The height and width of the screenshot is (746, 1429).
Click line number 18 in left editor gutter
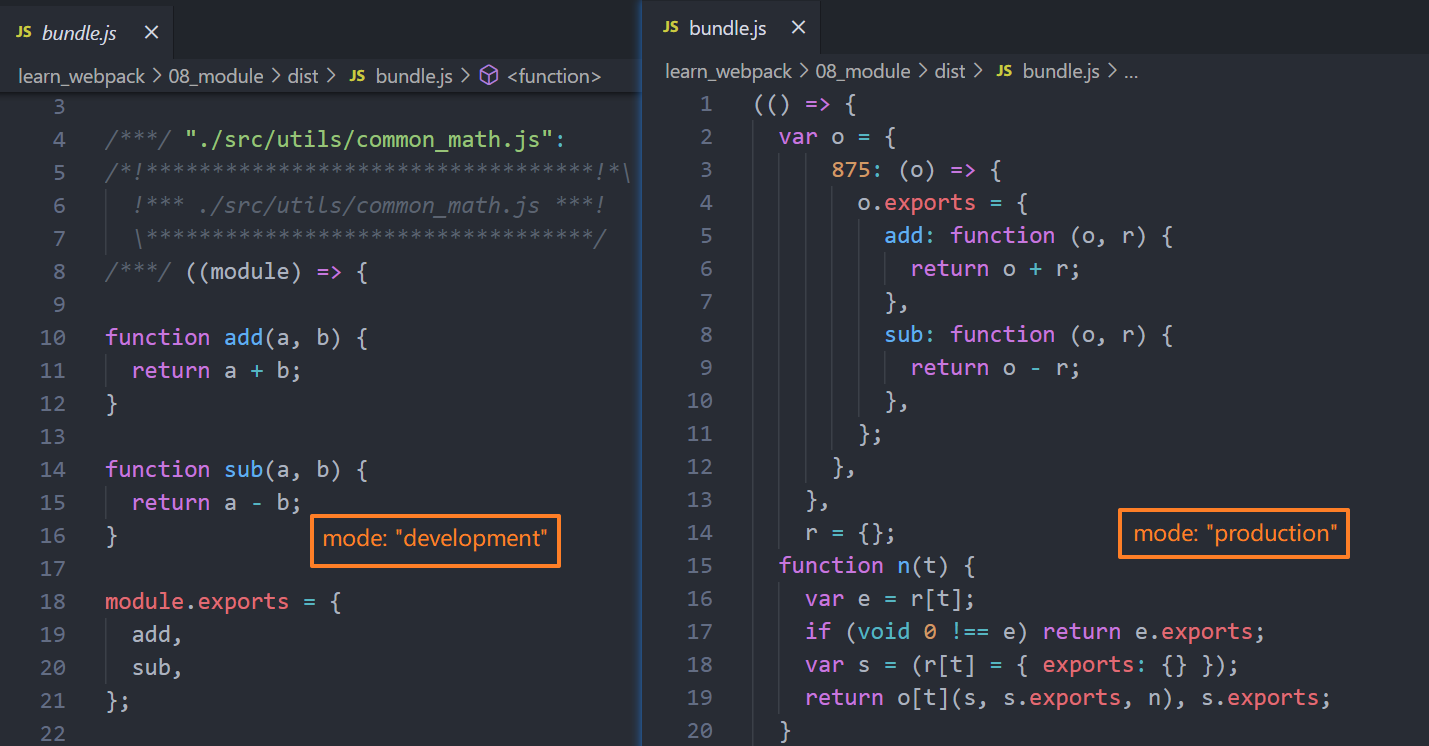[x=53, y=601]
